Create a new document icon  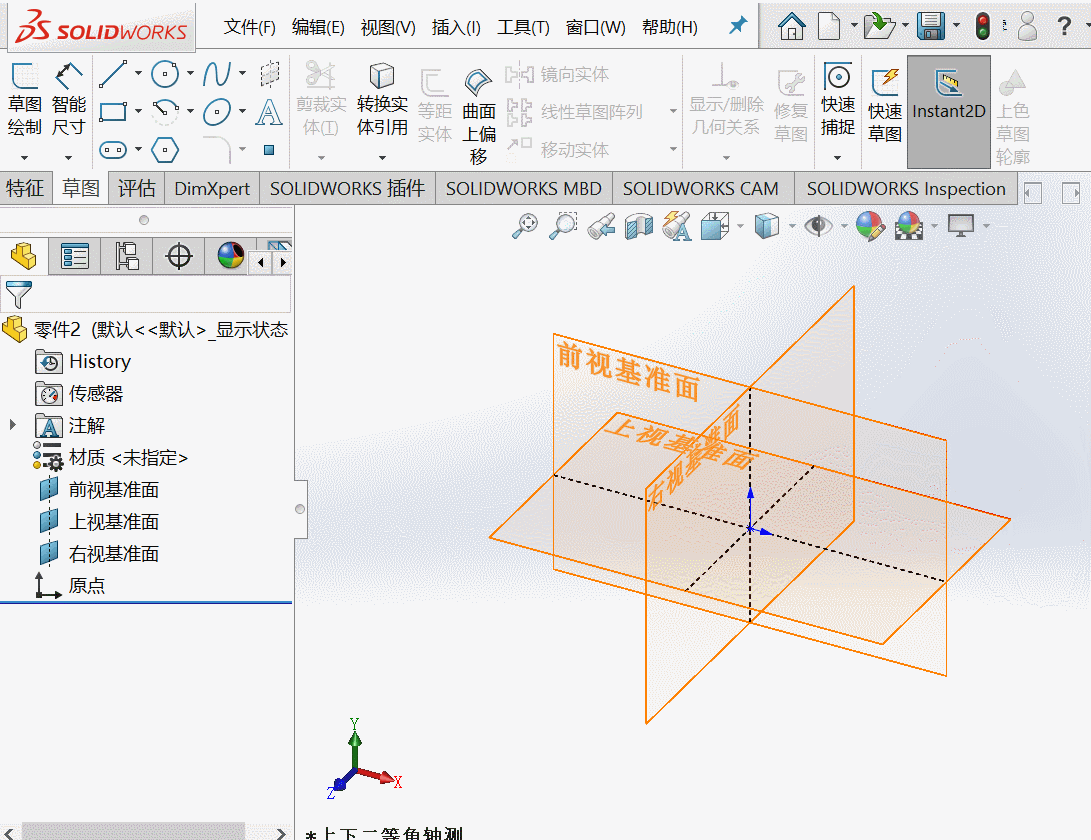point(829,26)
